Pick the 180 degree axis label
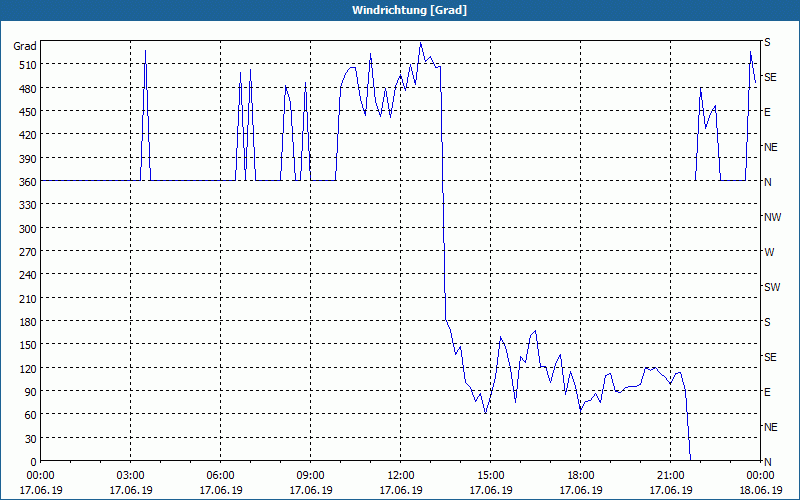This screenshot has height=500, width=800. click(28, 321)
